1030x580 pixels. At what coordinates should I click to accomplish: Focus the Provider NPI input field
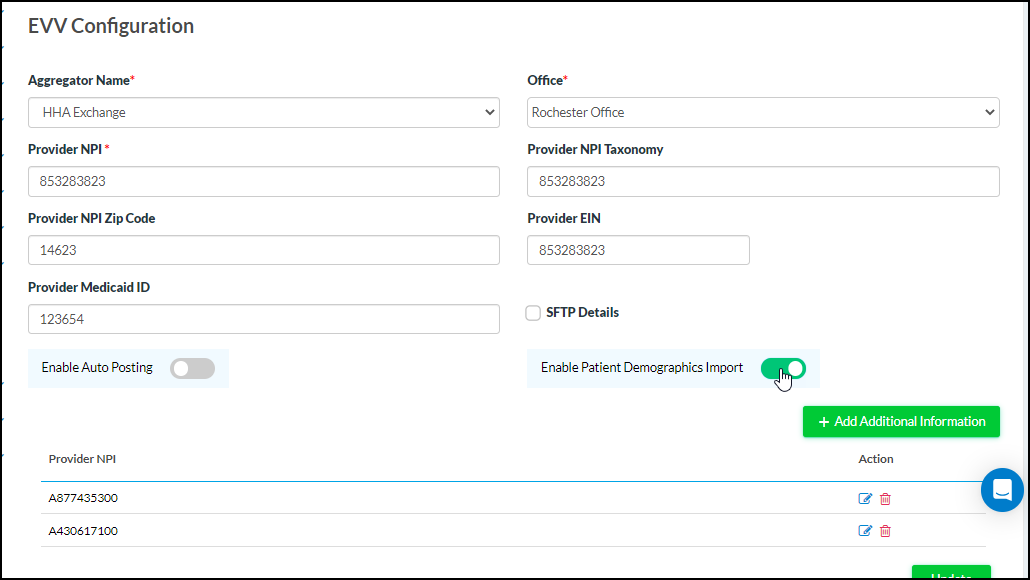pyautogui.click(x=264, y=182)
